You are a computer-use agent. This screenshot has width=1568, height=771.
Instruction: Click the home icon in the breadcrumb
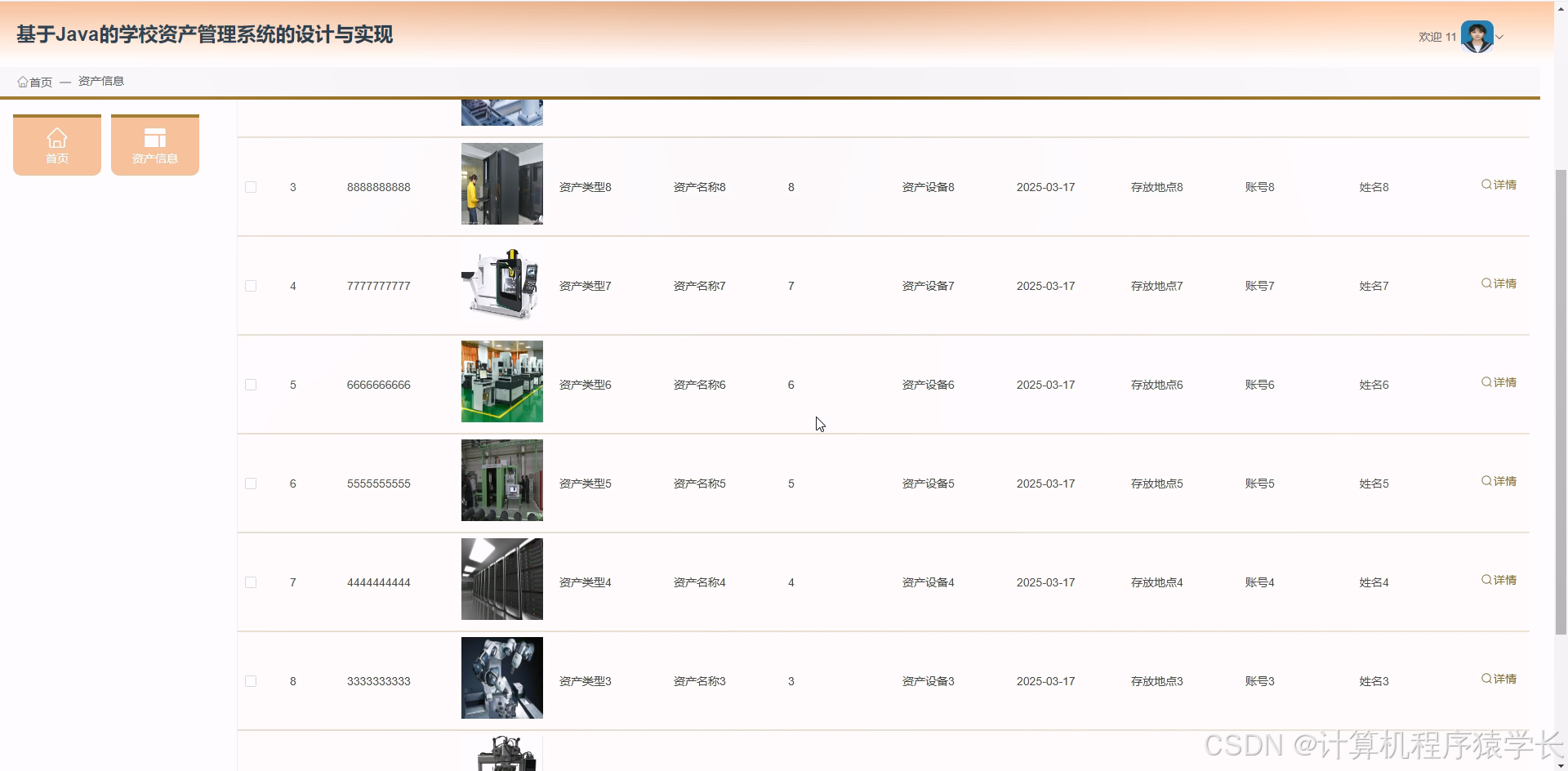[23, 82]
